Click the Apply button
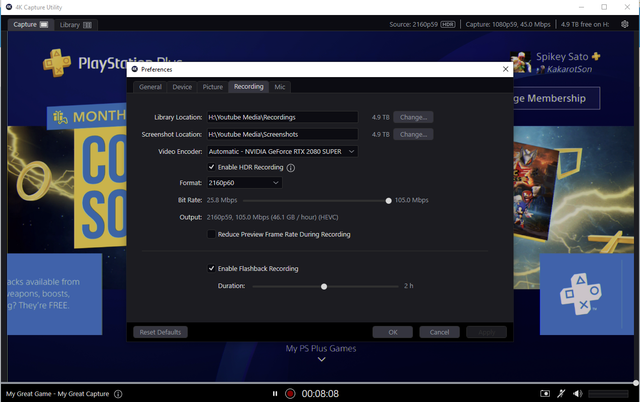Viewport: 640px width, 402px height. [x=487, y=332]
